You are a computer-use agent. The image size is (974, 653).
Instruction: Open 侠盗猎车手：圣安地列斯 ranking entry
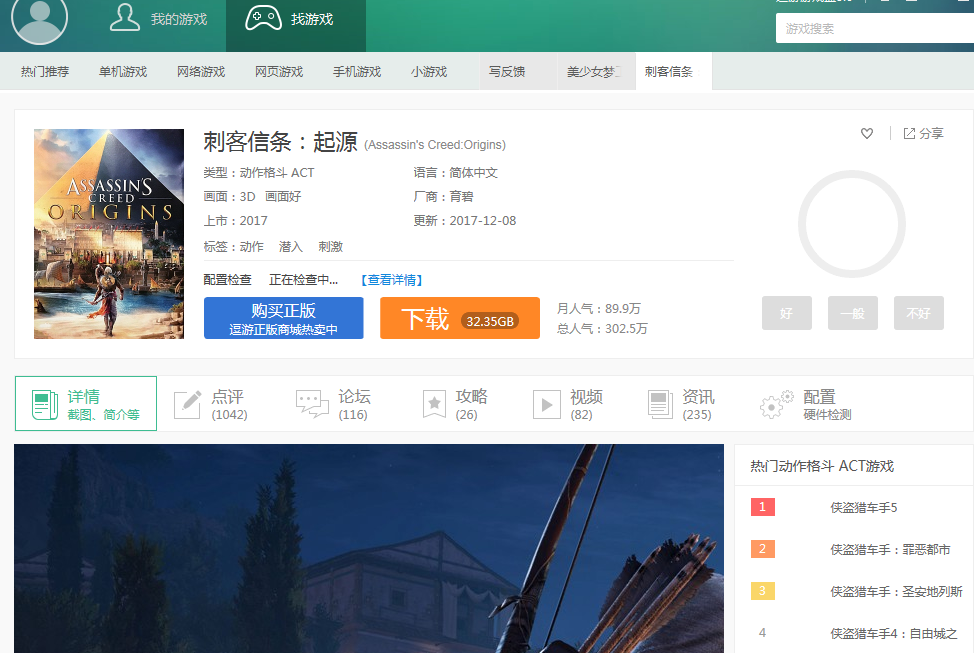click(896, 591)
